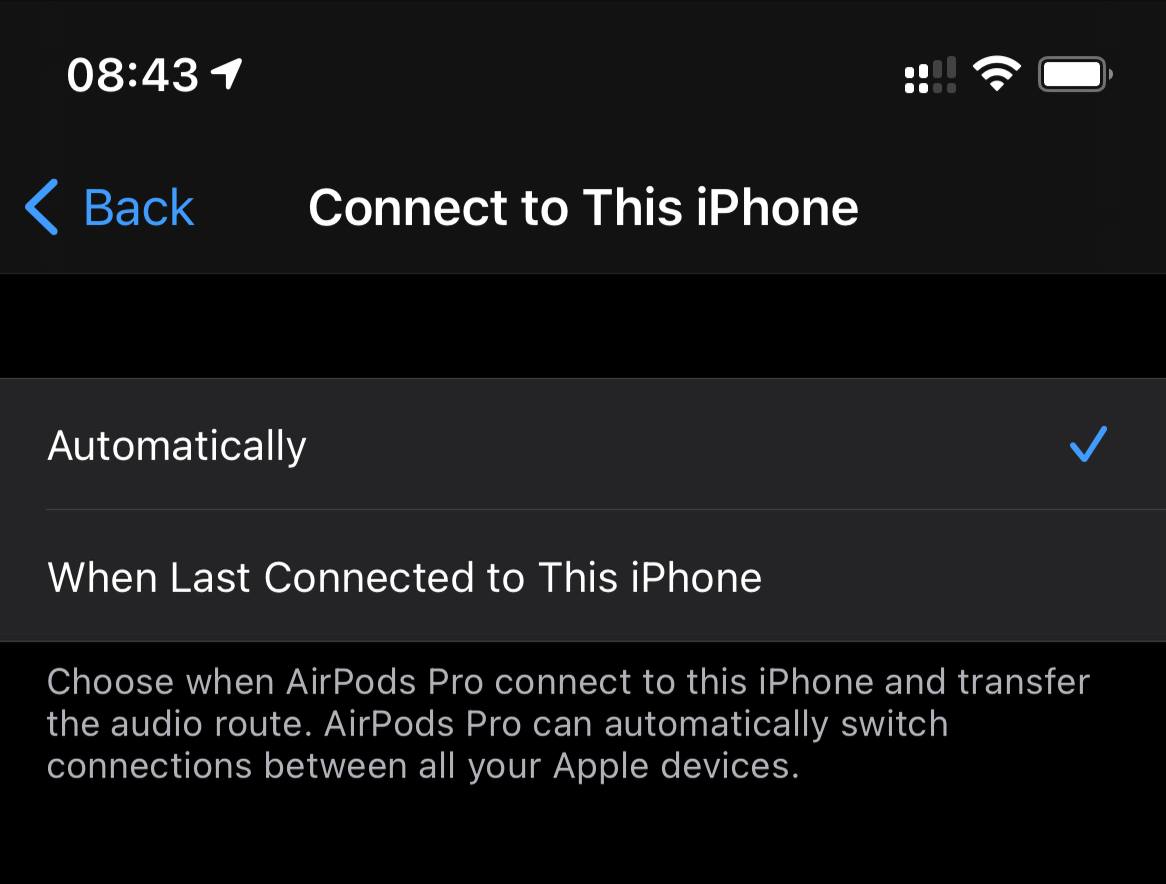Tap the divider line between the two options

(x=605, y=510)
